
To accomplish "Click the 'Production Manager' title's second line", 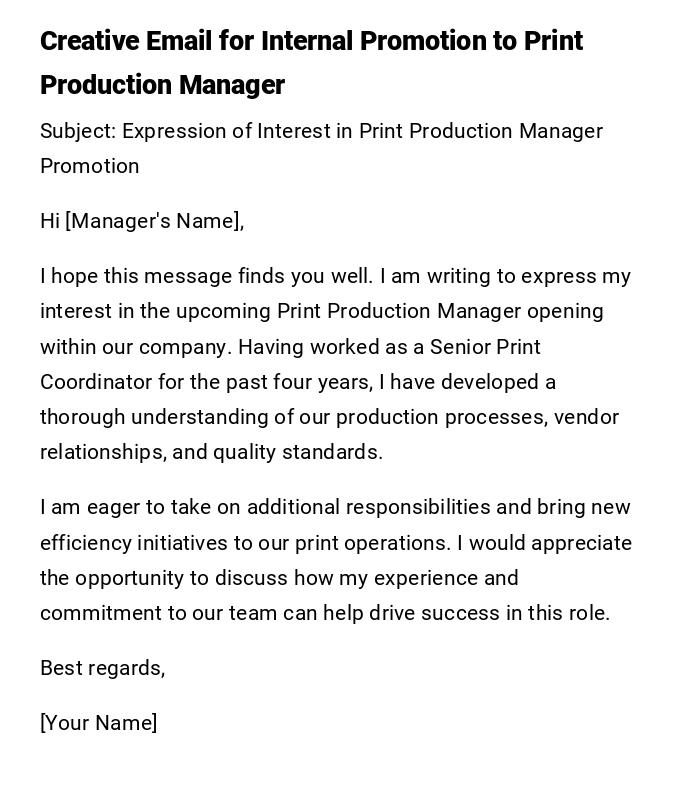I will [x=162, y=85].
